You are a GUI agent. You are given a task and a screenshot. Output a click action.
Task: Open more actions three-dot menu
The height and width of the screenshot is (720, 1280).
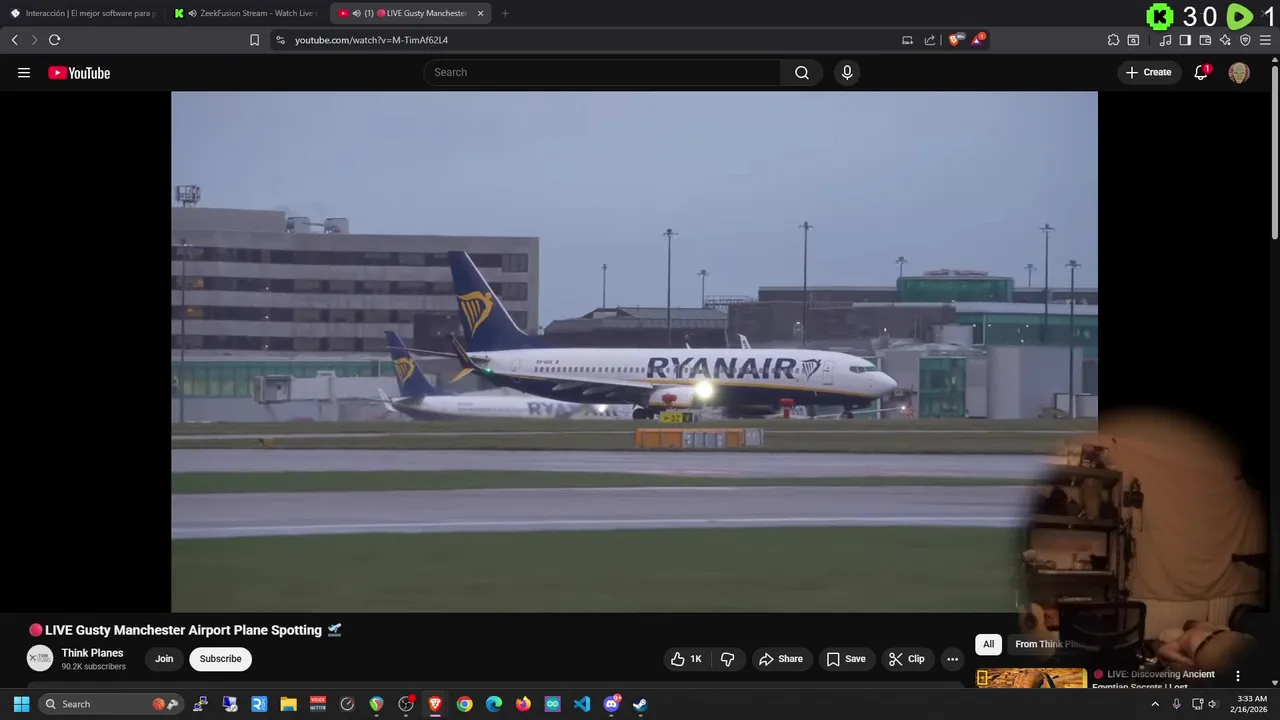pyautogui.click(x=952, y=659)
